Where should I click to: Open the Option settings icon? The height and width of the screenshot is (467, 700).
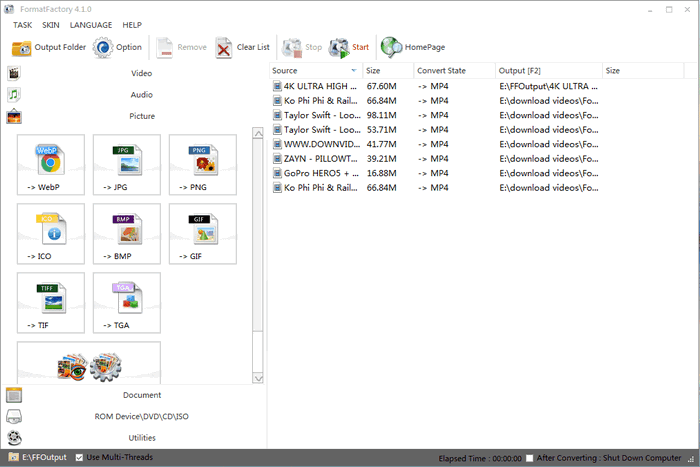pos(103,47)
